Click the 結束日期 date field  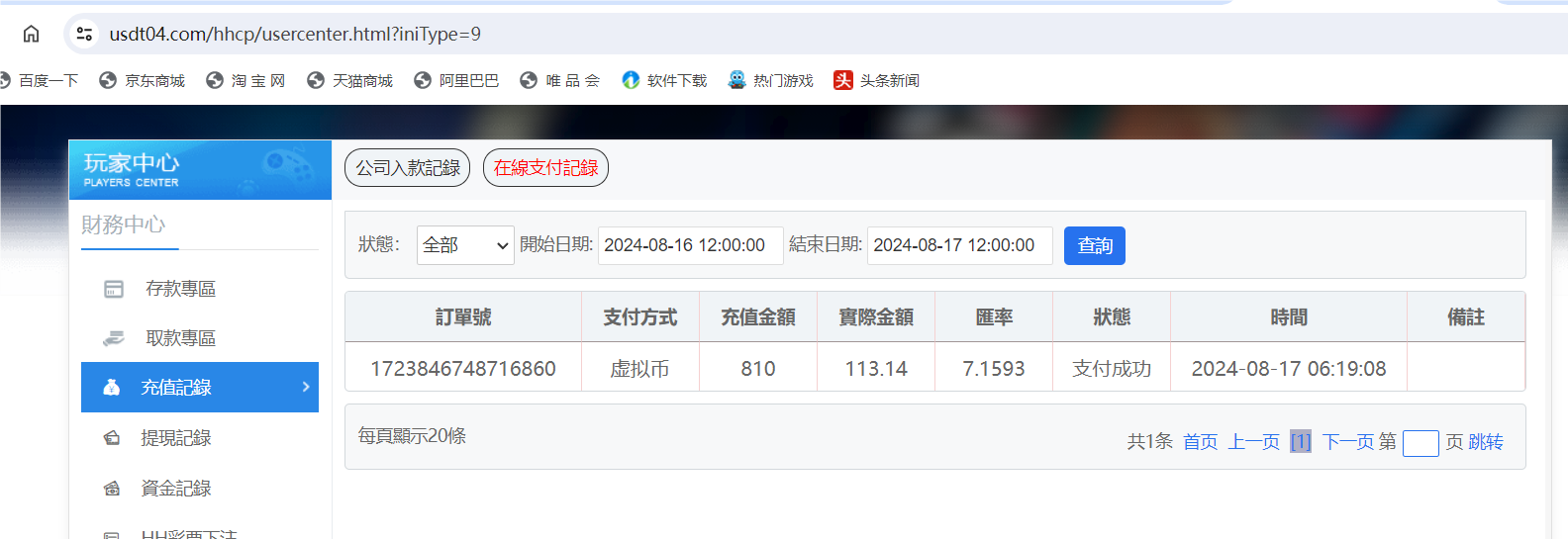[959, 245]
